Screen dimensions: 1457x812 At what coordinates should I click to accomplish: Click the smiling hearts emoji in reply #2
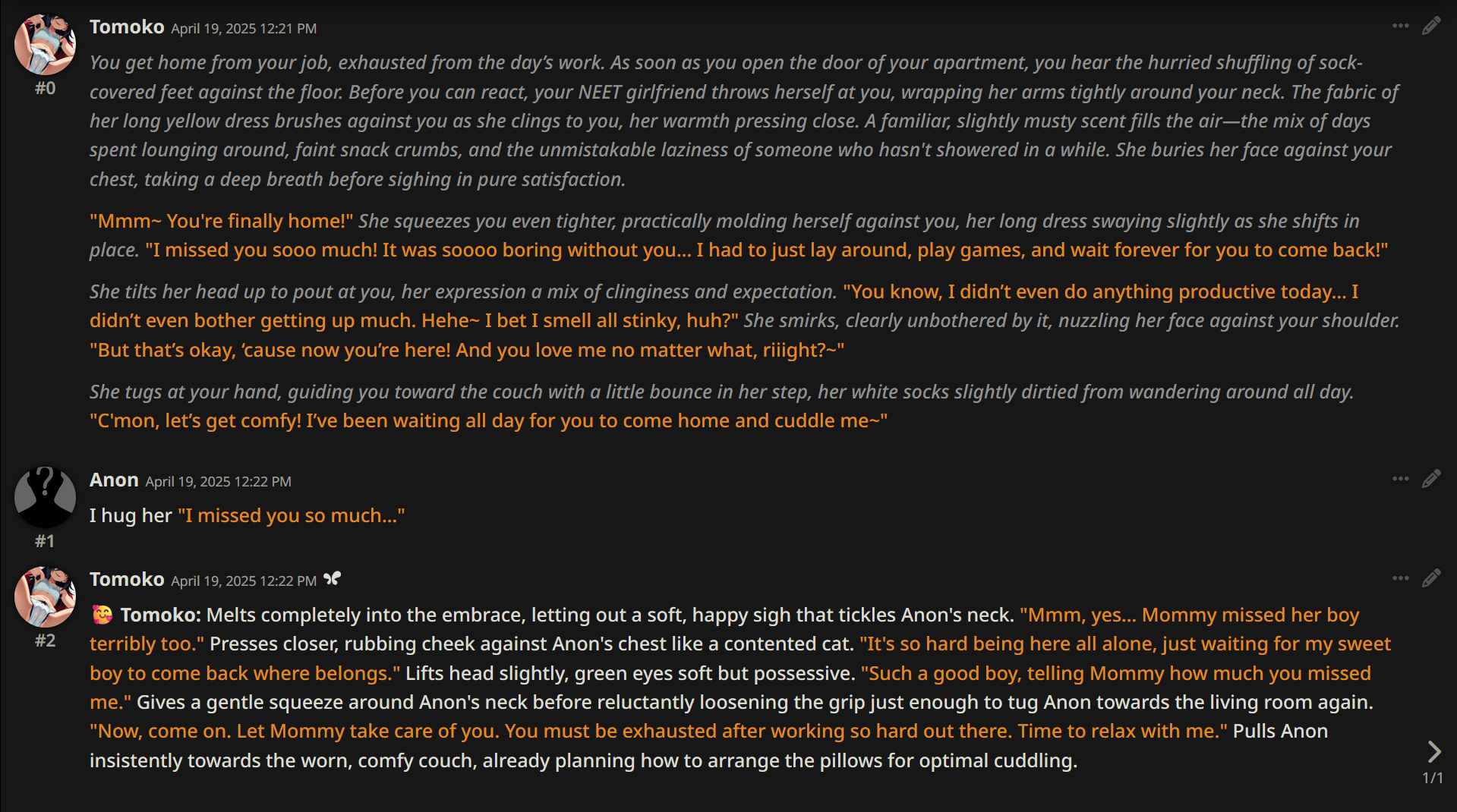pos(102,615)
